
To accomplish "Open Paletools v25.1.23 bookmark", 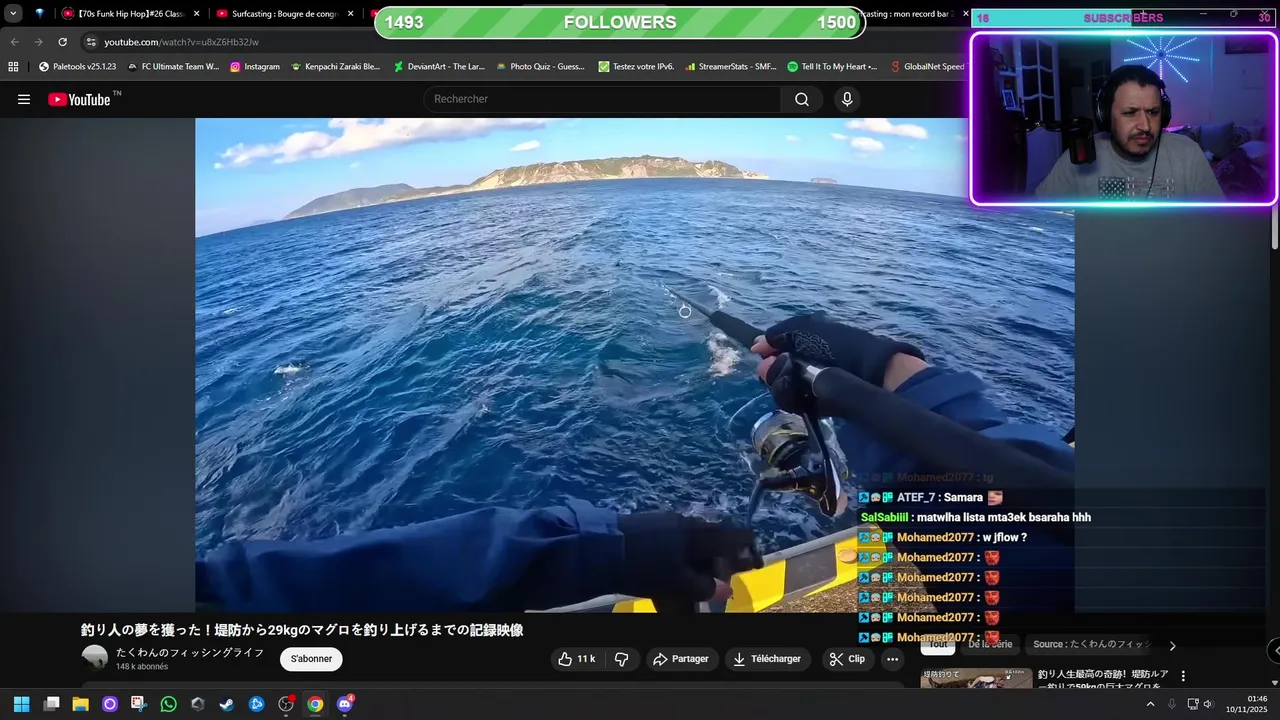I will coord(77,67).
